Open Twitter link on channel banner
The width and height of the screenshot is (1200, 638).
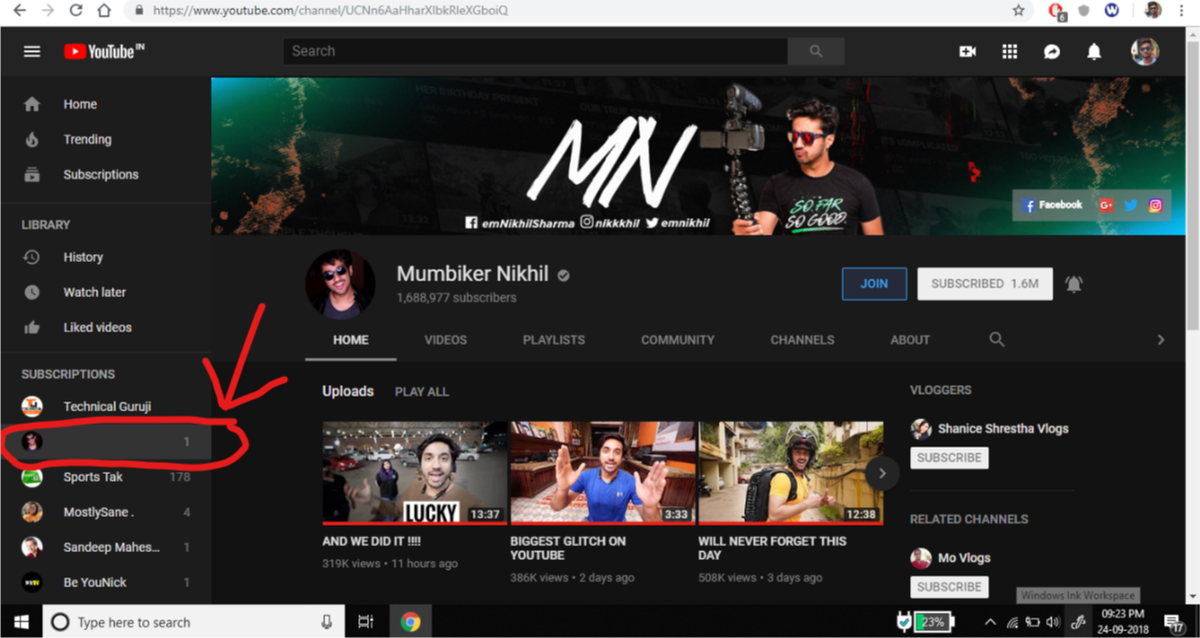pos(1131,205)
